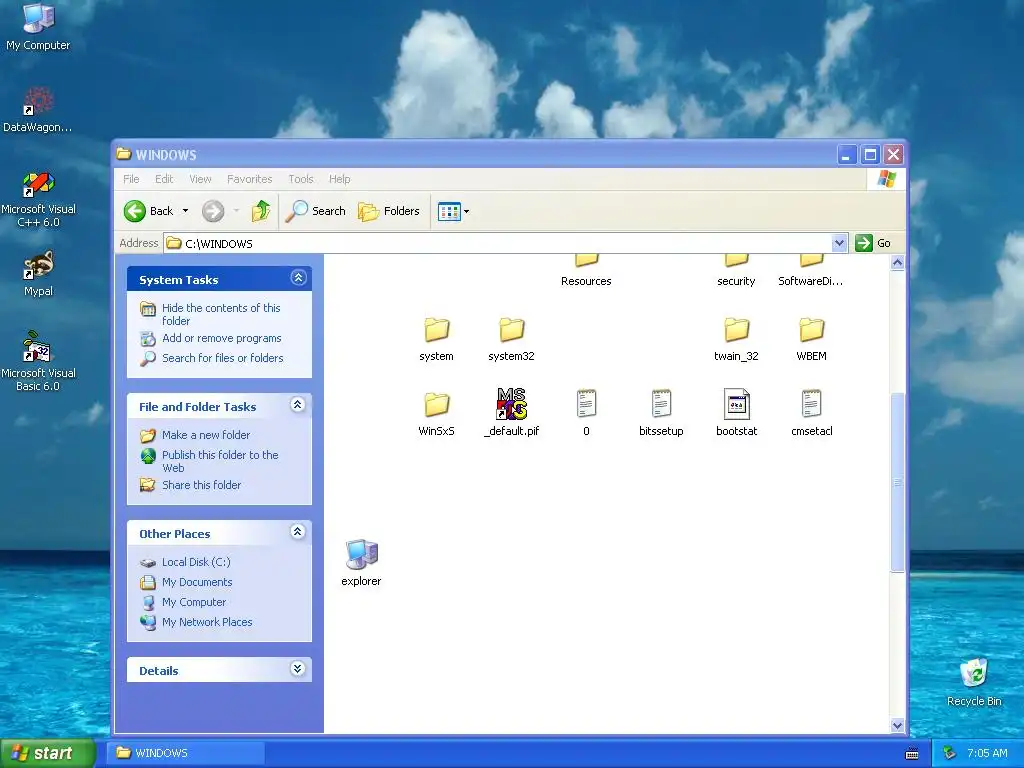
Task: Click the tray icon beside the clock
Action: point(949,753)
